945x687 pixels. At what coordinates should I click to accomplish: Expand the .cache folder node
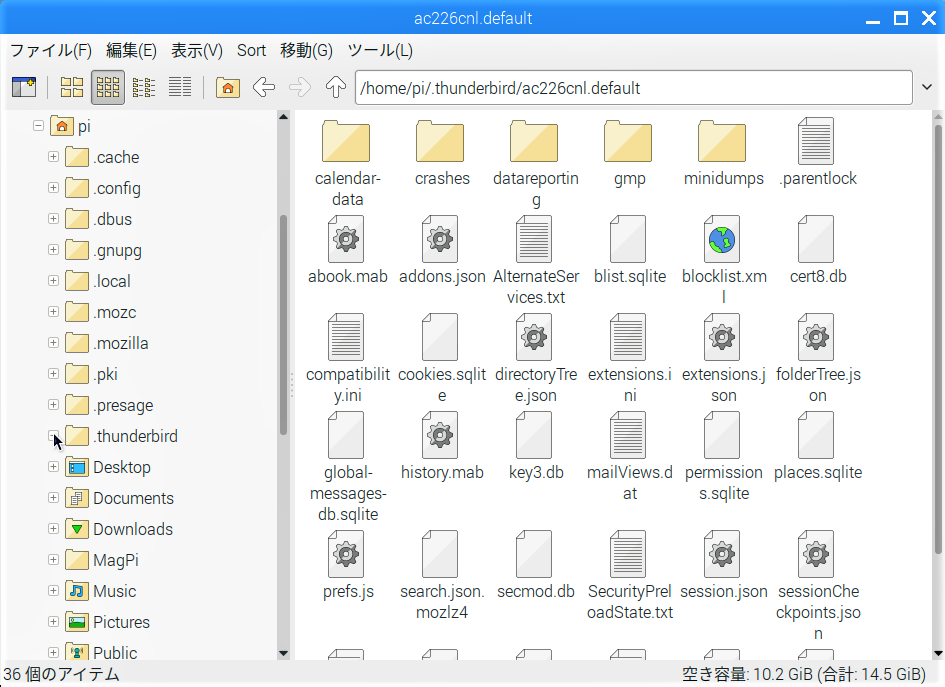pos(53,157)
